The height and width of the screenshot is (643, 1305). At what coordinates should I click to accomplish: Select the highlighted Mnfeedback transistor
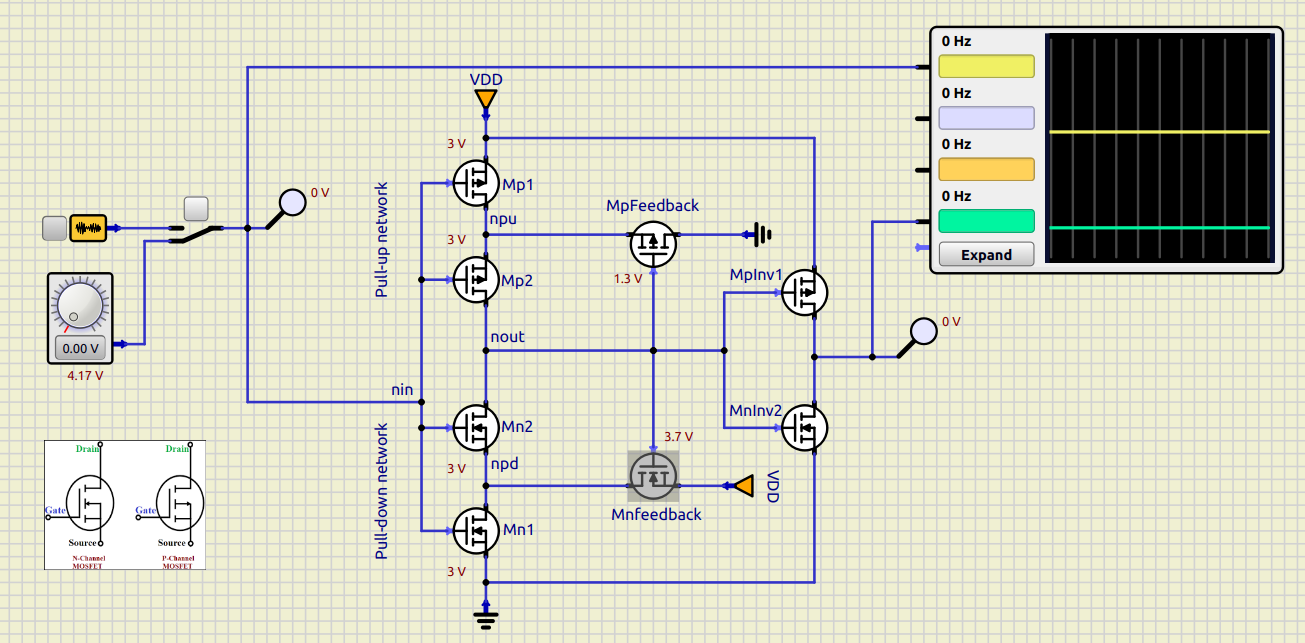point(653,476)
